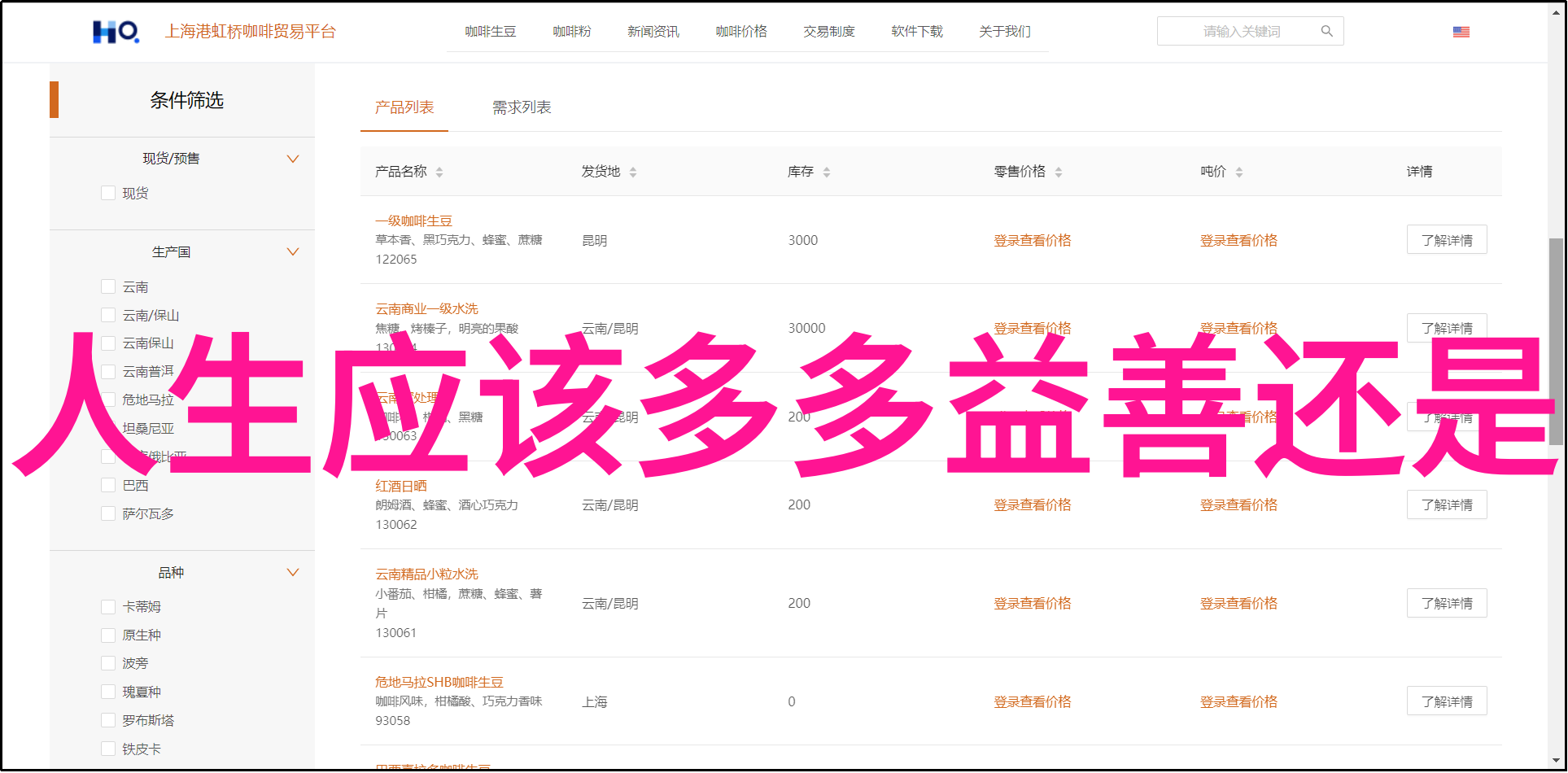Open the 咖啡价格 menu item
The width and height of the screenshot is (1568, 773).
[x=741, y=31]
